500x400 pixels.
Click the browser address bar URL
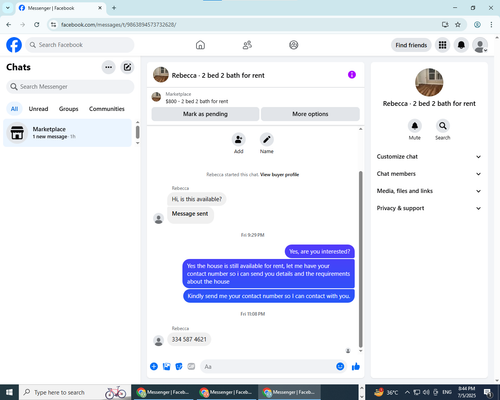click(x=118, y=25)
